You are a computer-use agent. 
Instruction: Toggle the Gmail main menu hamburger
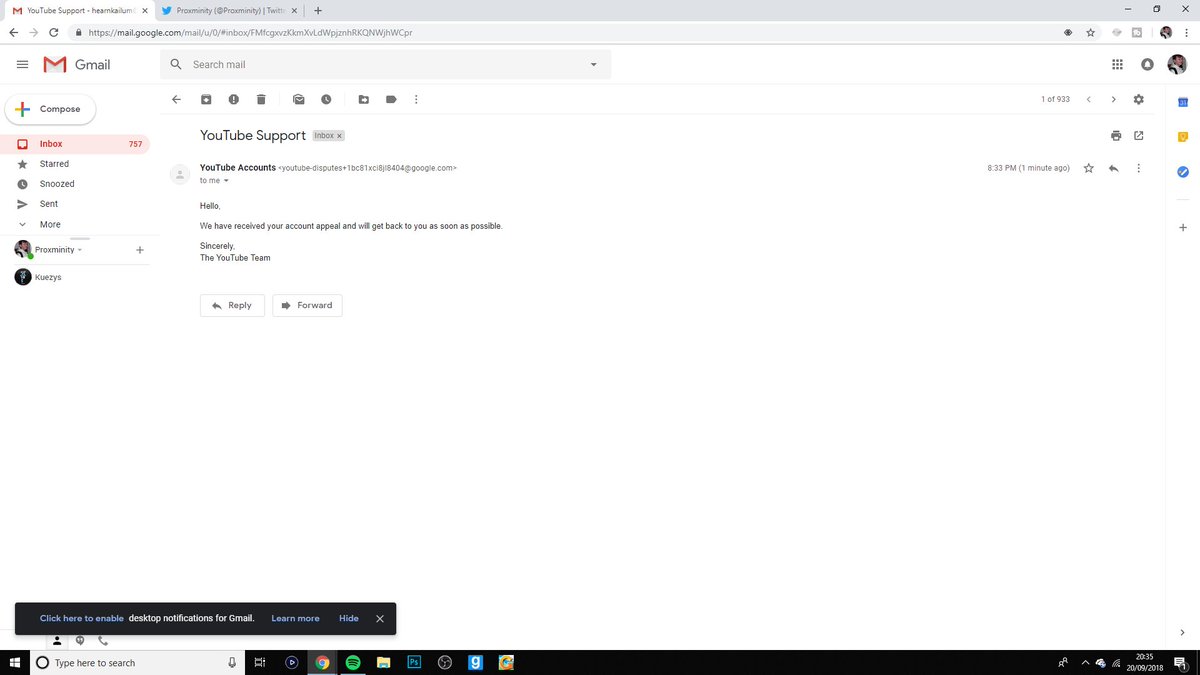[22, 64]
